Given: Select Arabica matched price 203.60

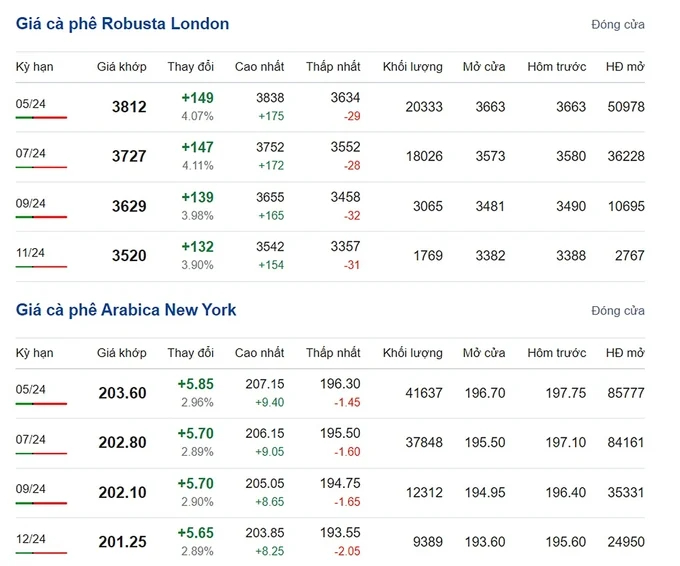Looking at the screenshot, I should point(122,393).
